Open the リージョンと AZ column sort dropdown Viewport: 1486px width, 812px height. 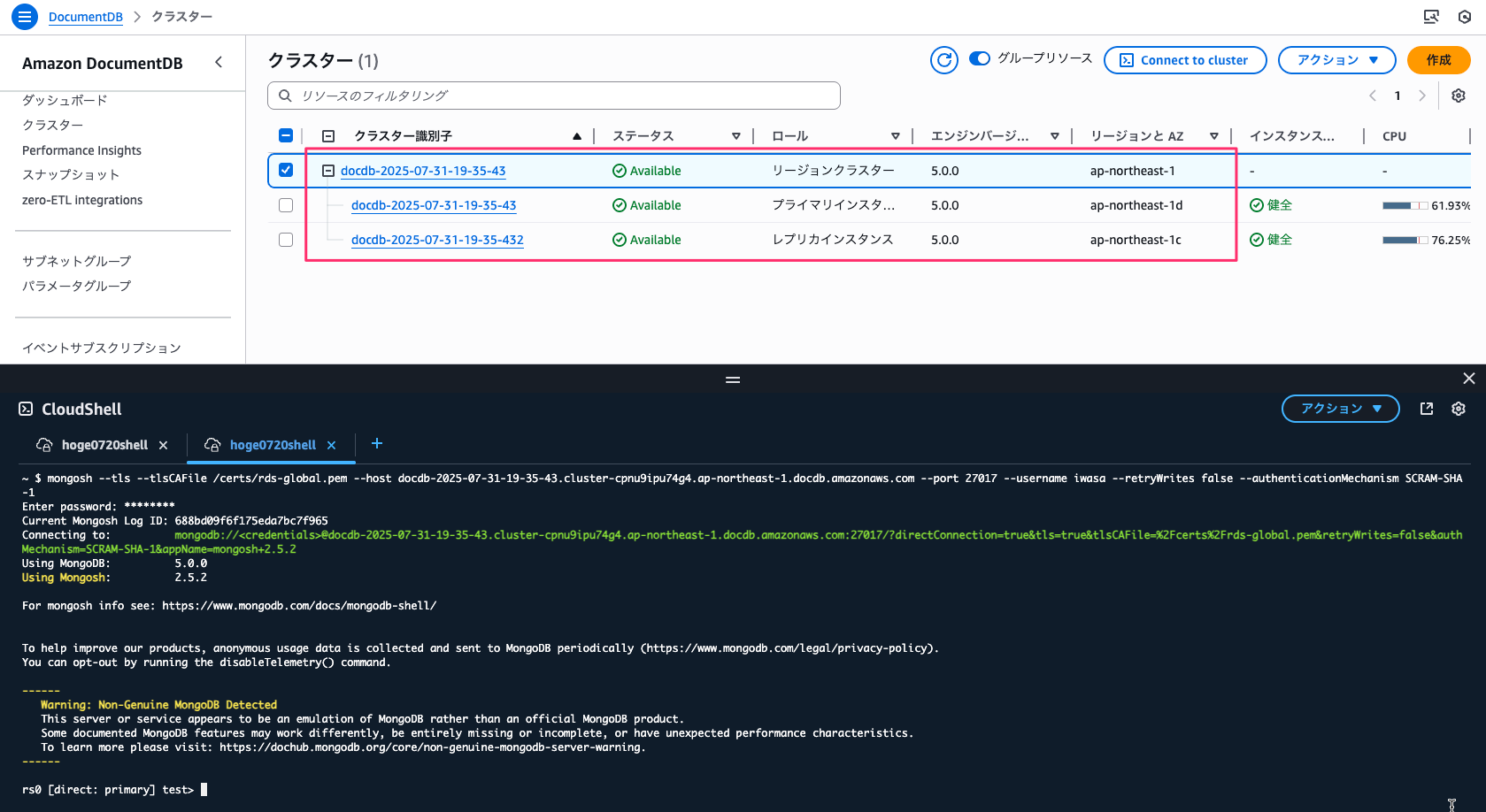[1214, 136]
